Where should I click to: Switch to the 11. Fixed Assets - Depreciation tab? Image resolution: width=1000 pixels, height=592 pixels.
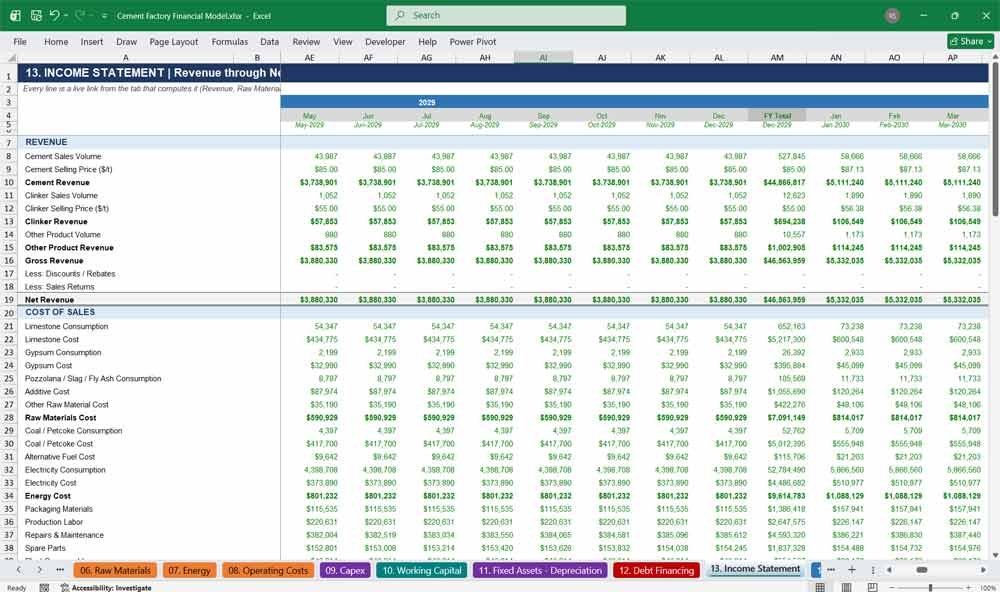click(540, 570)
